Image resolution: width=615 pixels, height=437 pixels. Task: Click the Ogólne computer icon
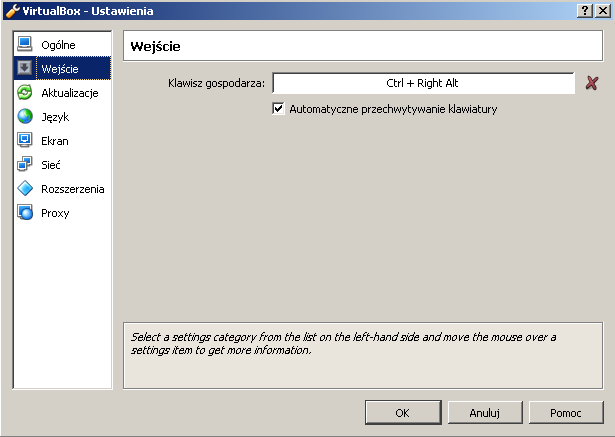click(25, 44)
